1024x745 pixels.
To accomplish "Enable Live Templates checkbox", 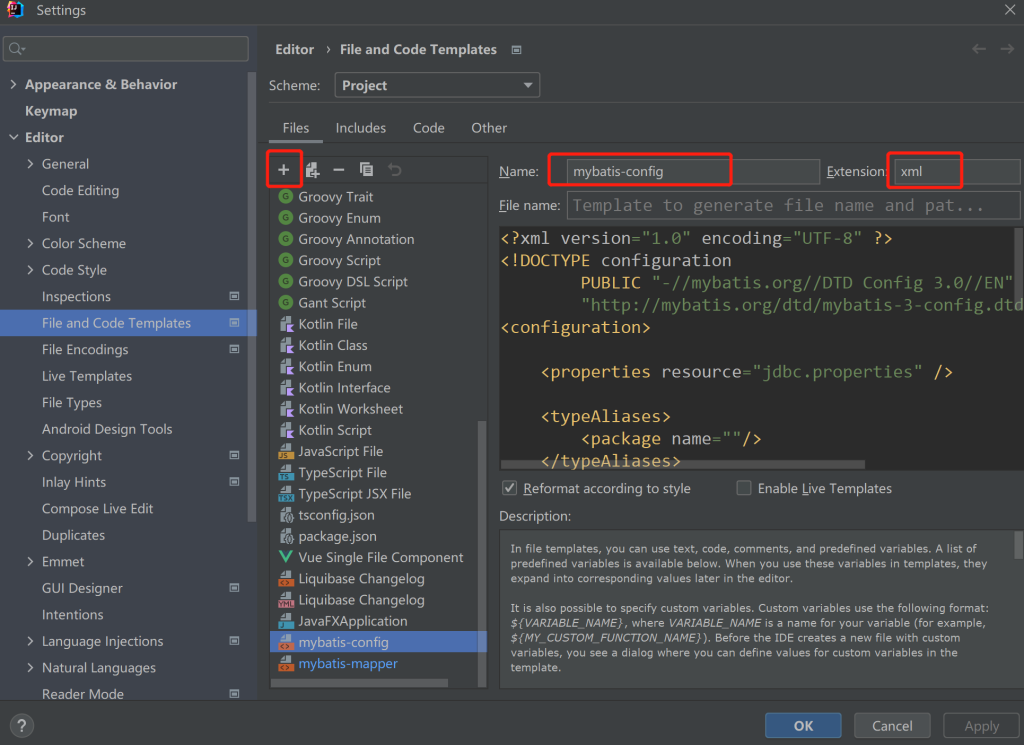I will [x=744, y=488].
